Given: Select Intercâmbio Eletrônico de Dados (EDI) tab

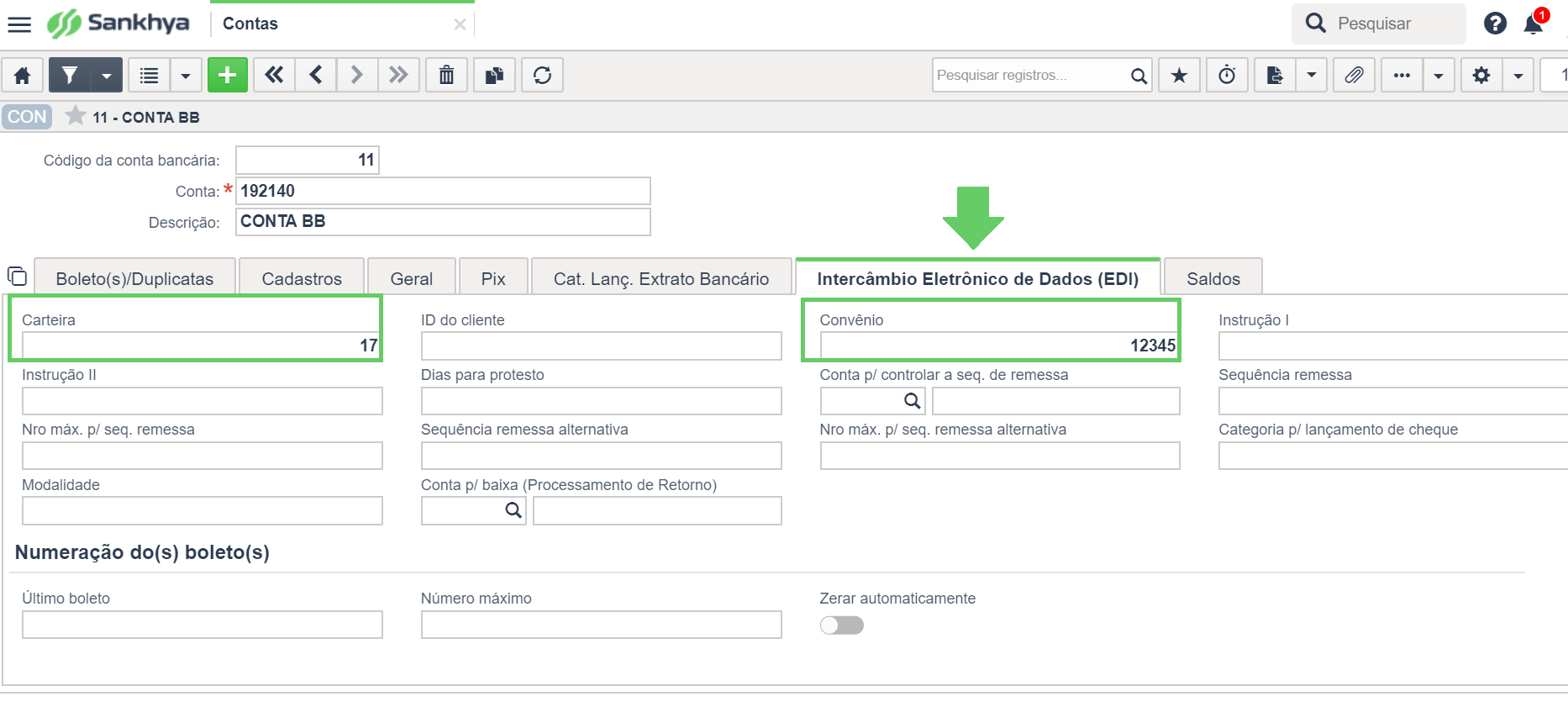Looking at the screenshot, I should pyautogui.click(x=978, y=278).
